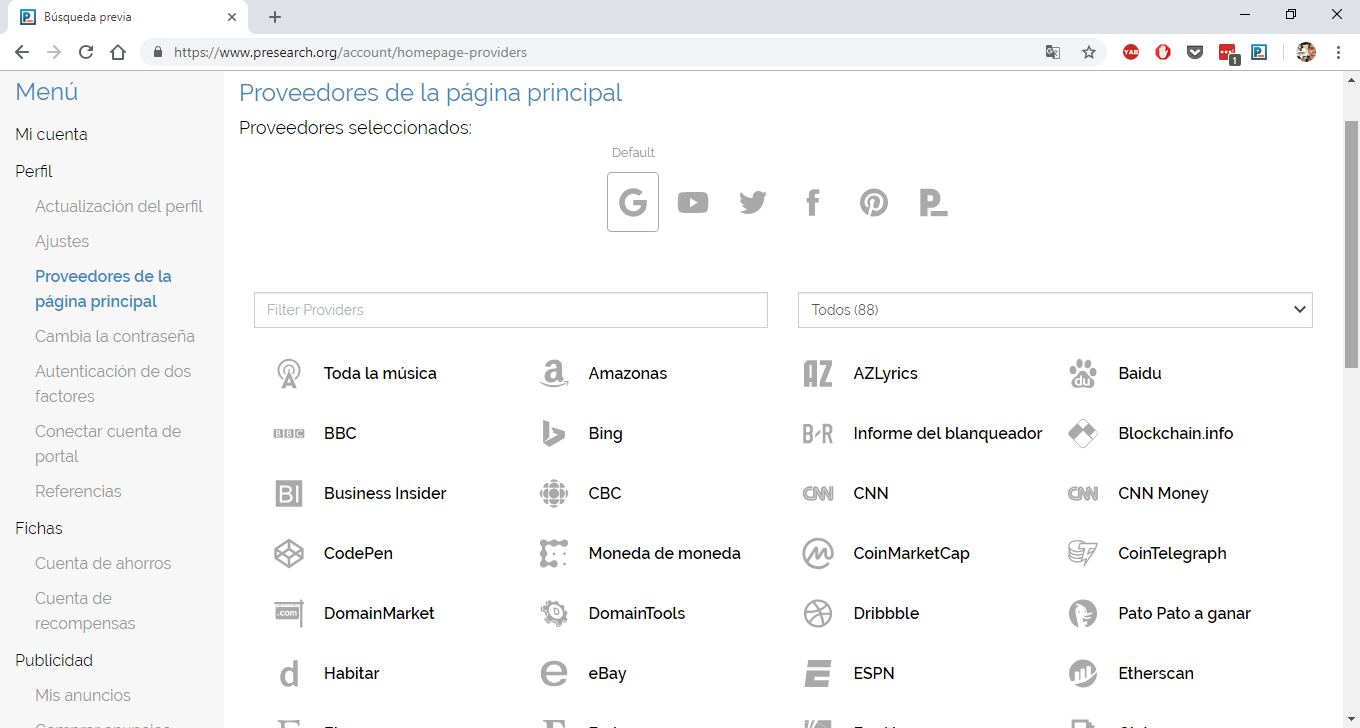
Task: Open the Todos (88) category dropdown
Action: [x=1055, y=310]
